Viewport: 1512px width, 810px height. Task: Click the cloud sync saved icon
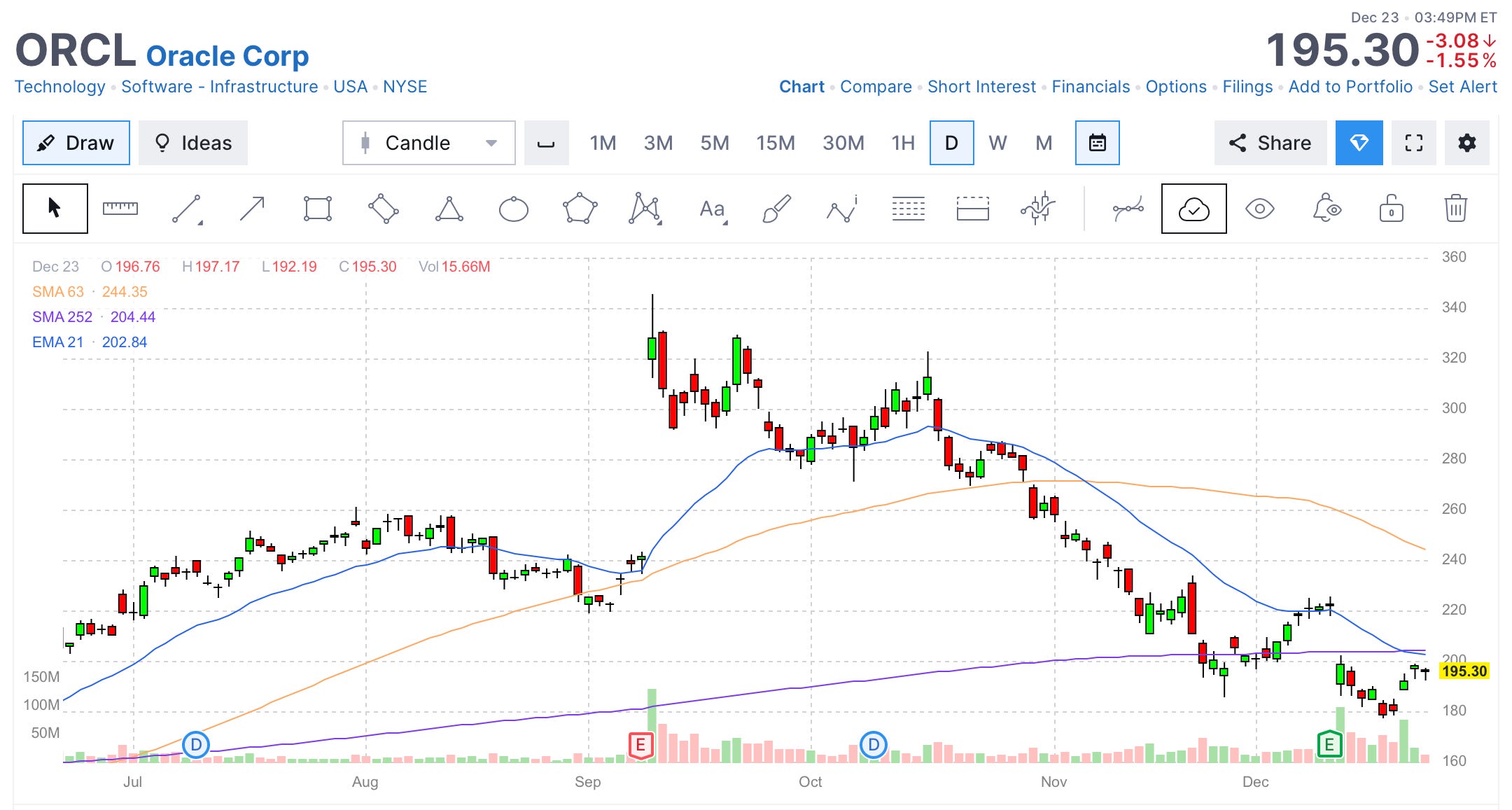pyautogui.click(x=1193, y=209)
